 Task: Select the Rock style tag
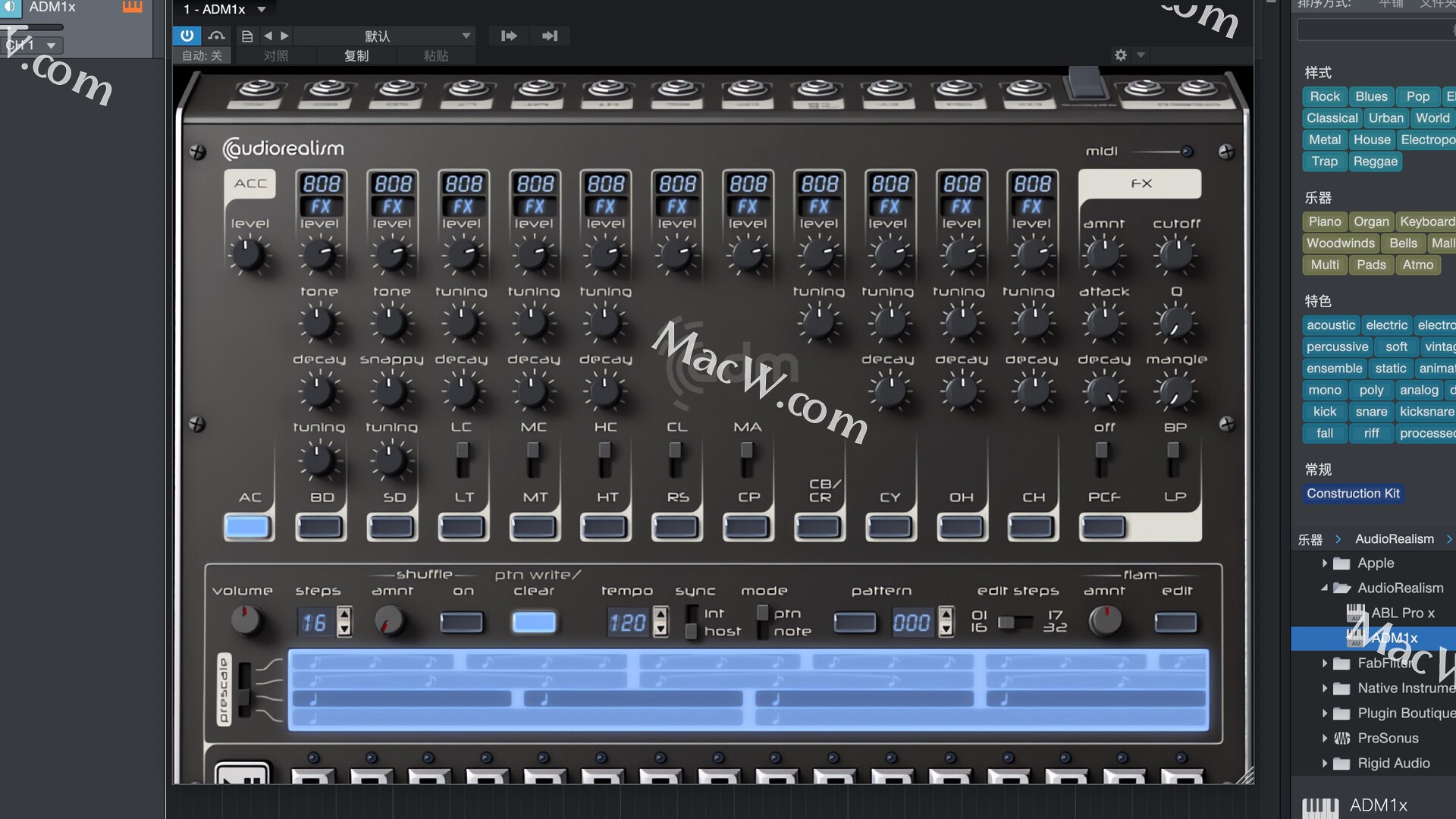point(1324,96)
